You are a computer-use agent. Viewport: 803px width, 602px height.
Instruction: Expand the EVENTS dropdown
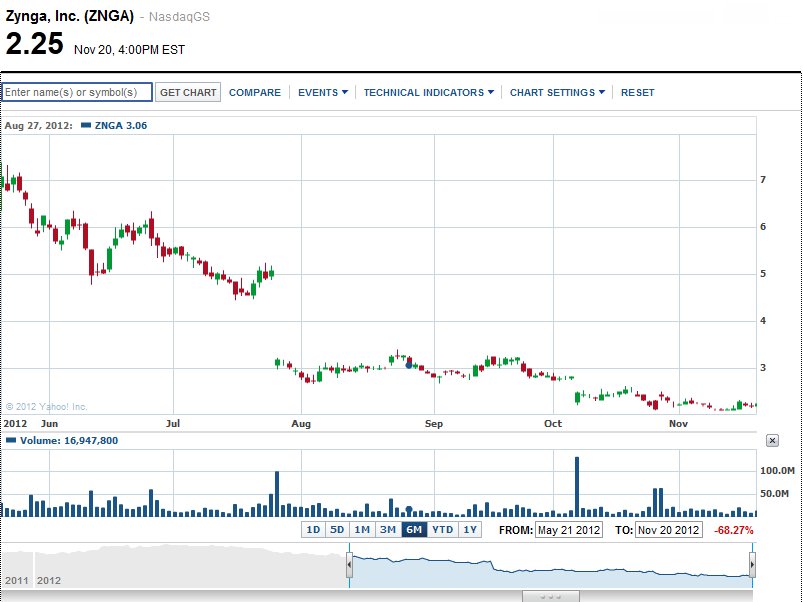pyautogui.click(x=323, y=93)
